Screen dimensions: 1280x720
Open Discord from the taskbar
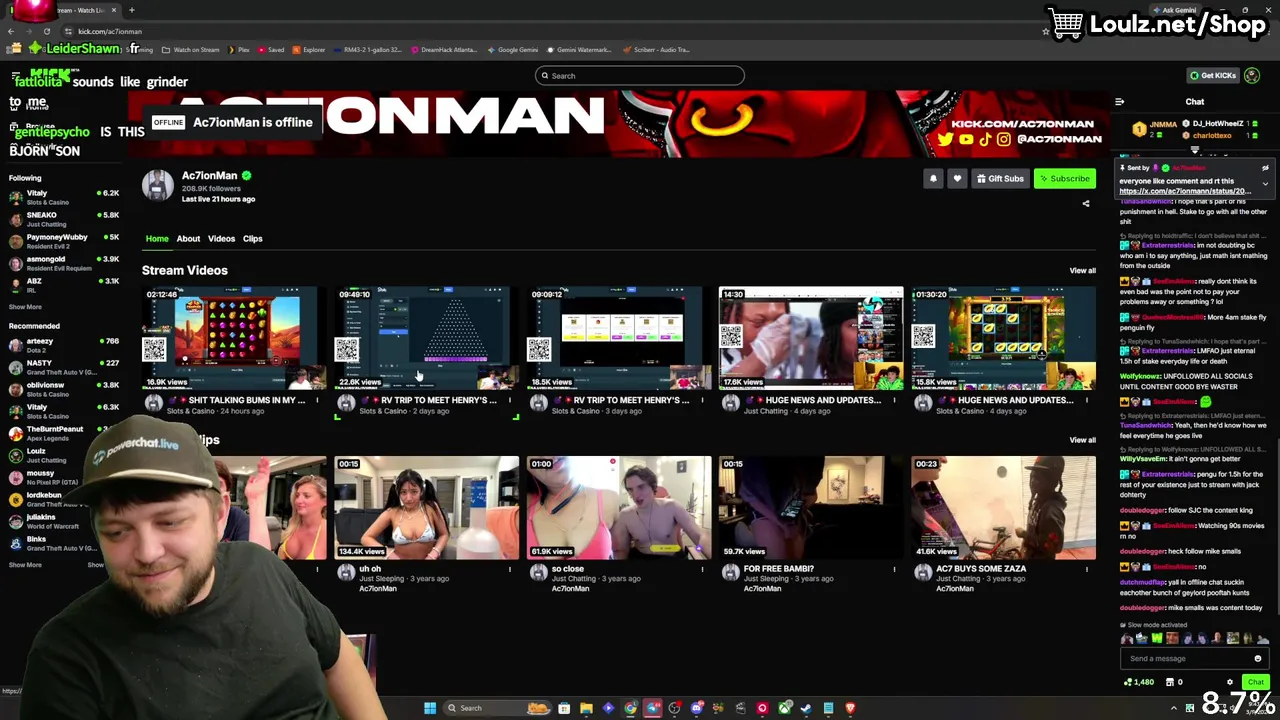(x=696, y=708)
